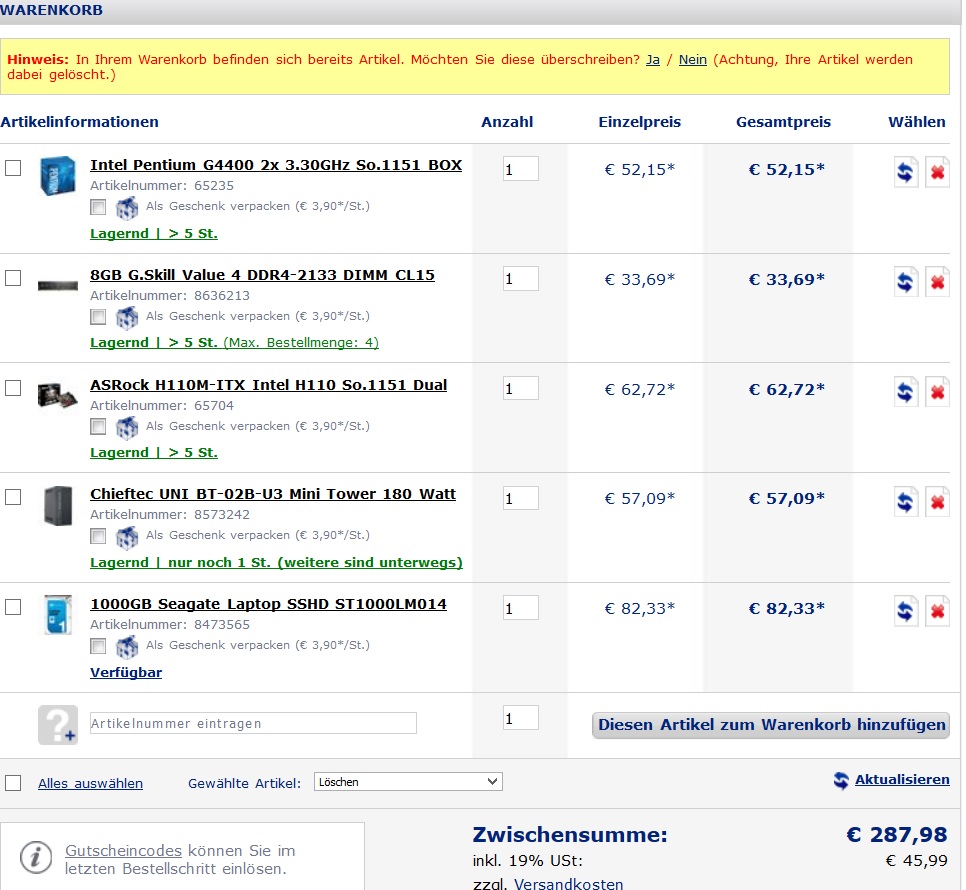
Task: Delete Intel Pentium G4400 with the red X
Action: click(x=937, y=172)
